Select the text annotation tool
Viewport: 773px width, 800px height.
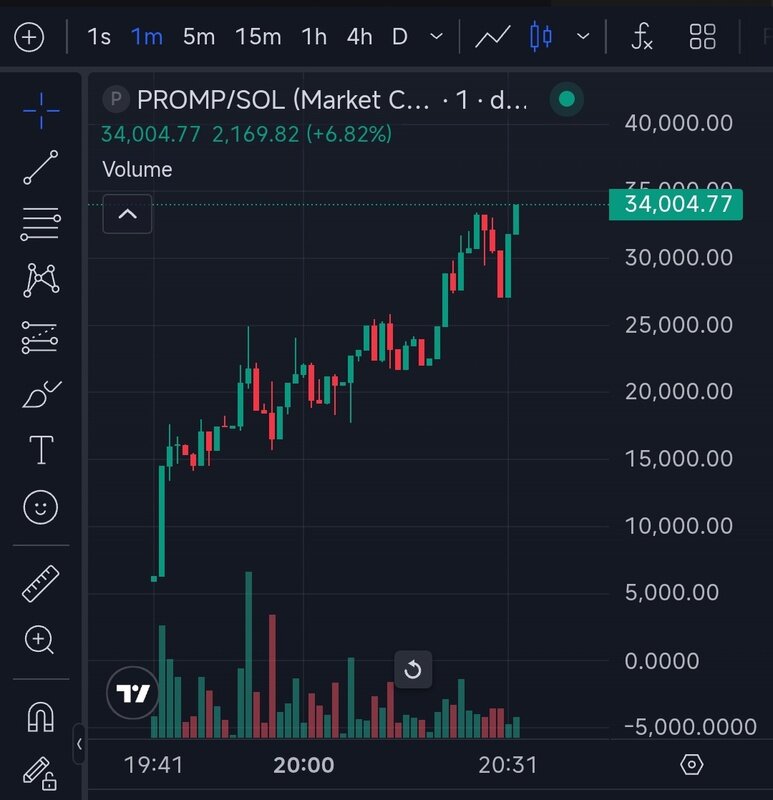click(x=40, y=450)
